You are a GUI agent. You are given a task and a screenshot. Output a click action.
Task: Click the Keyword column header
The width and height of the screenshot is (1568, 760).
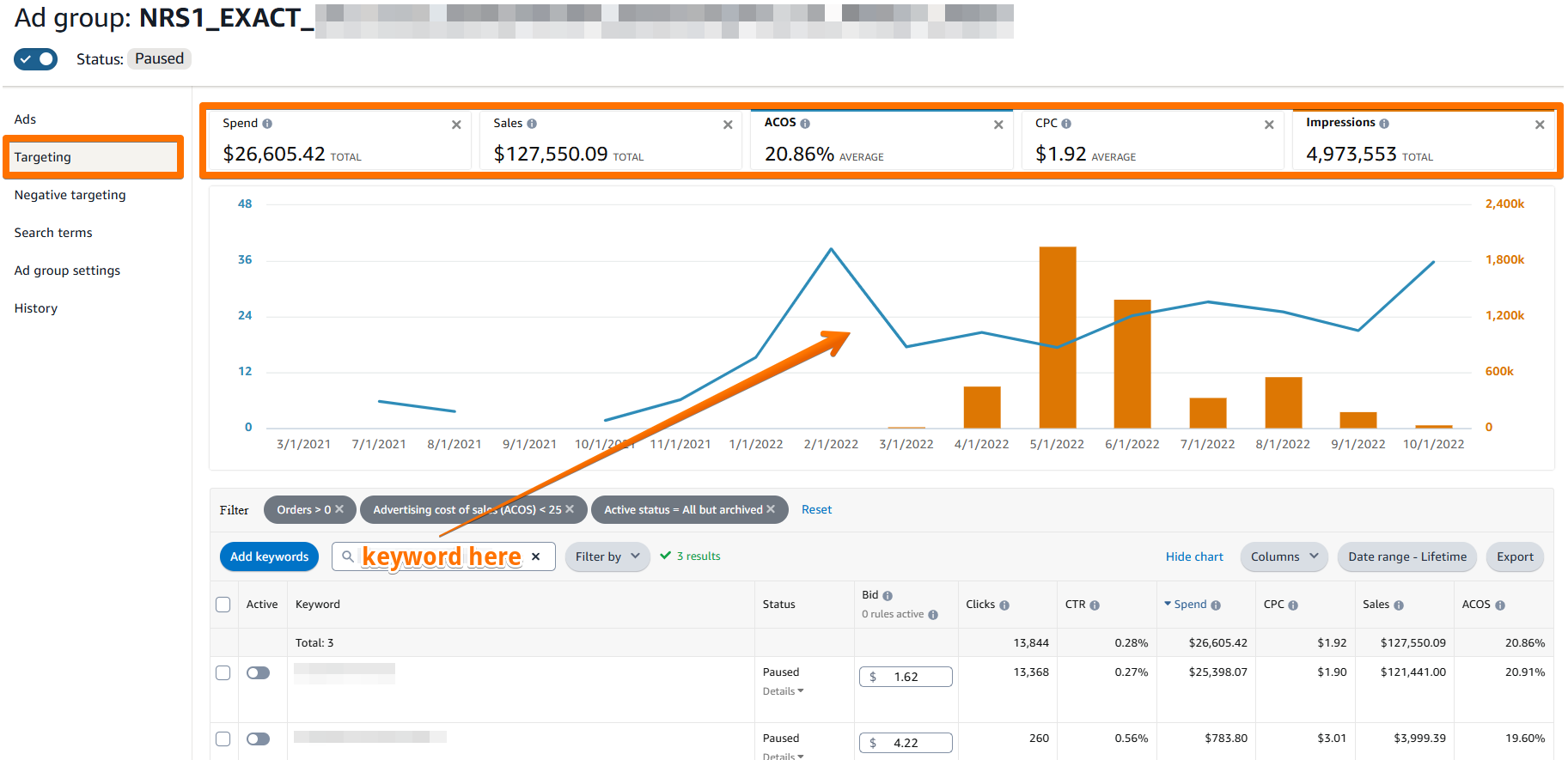click(x=318, y=605)
